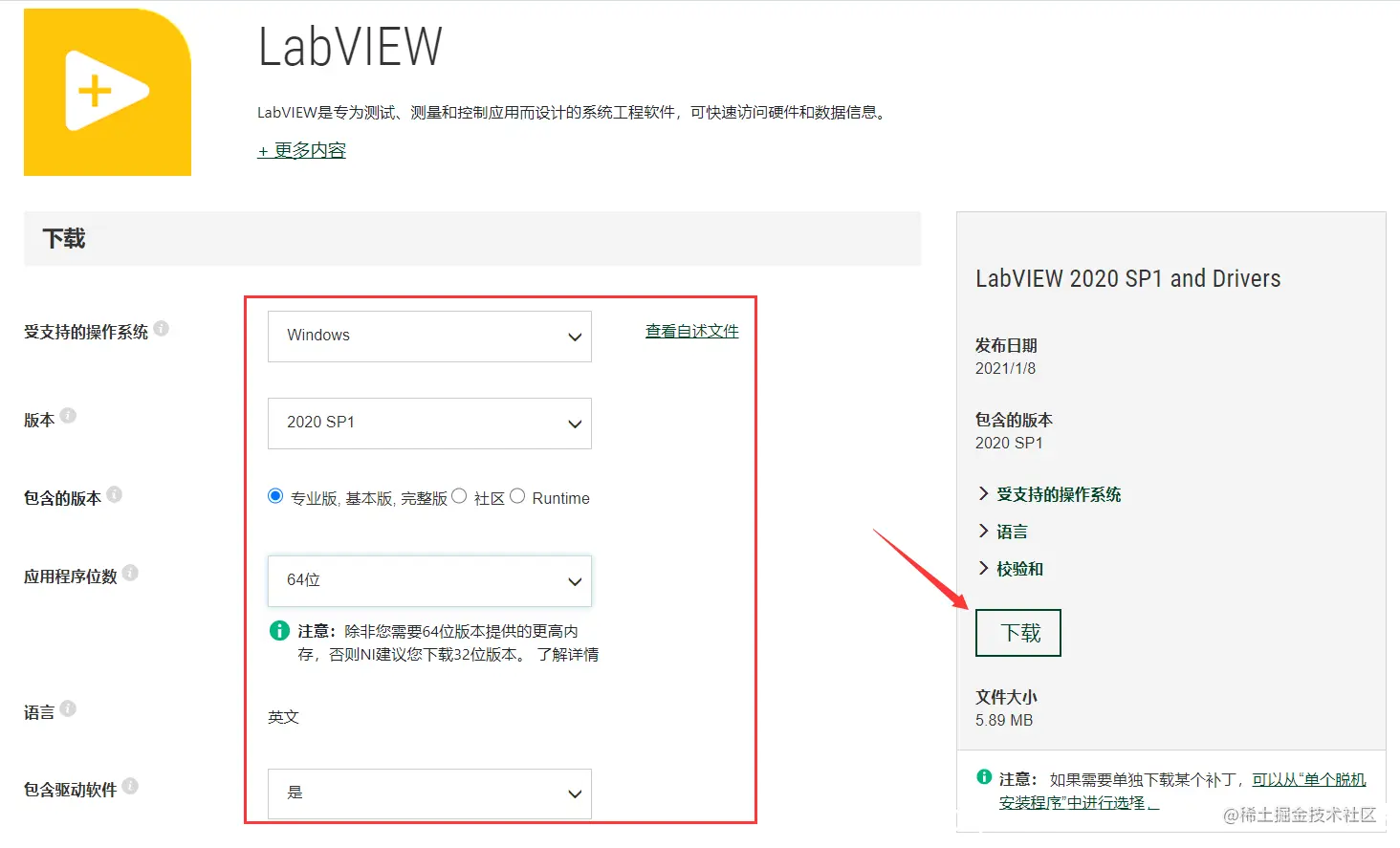The width and height of the screenshot is (1400, 848).
Task: Click 2020 SP1 under 包含的版本 in side panel
Action: 1009,443
